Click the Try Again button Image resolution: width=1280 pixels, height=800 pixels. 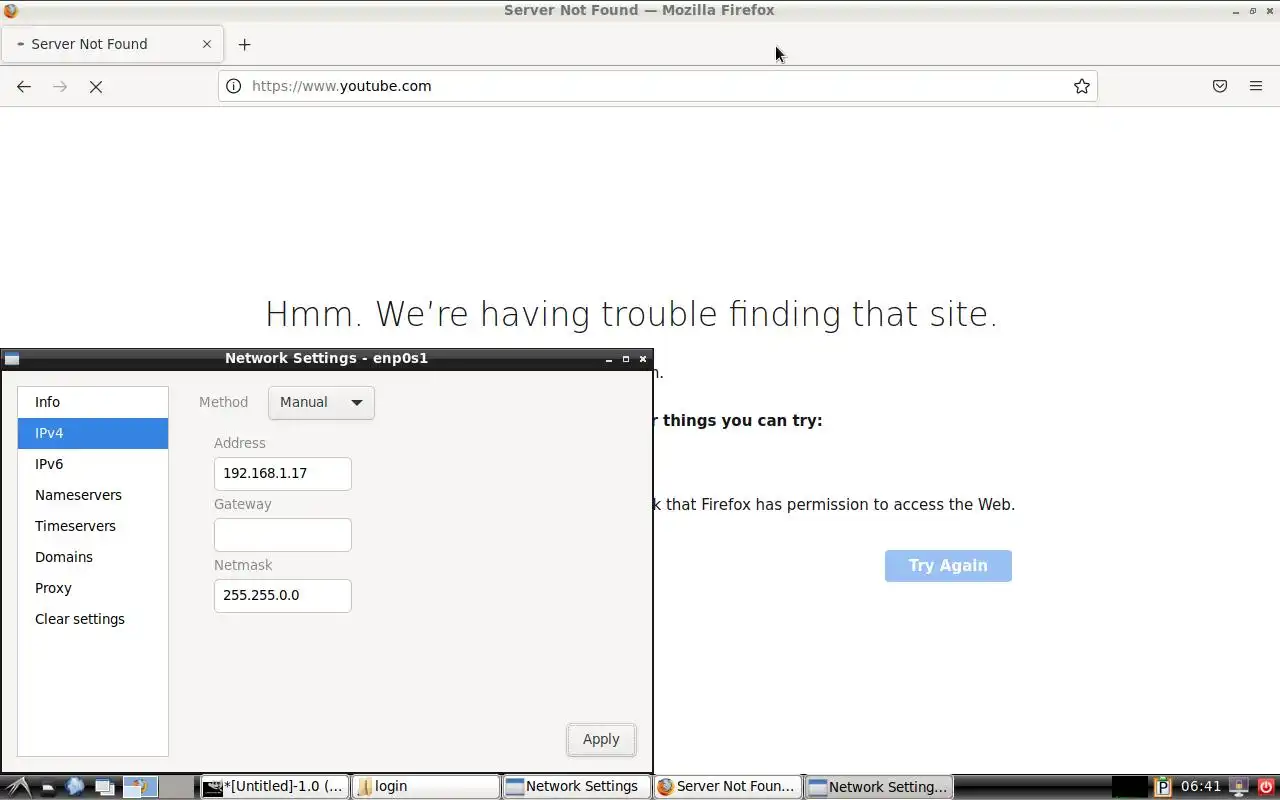coord(948,566)
